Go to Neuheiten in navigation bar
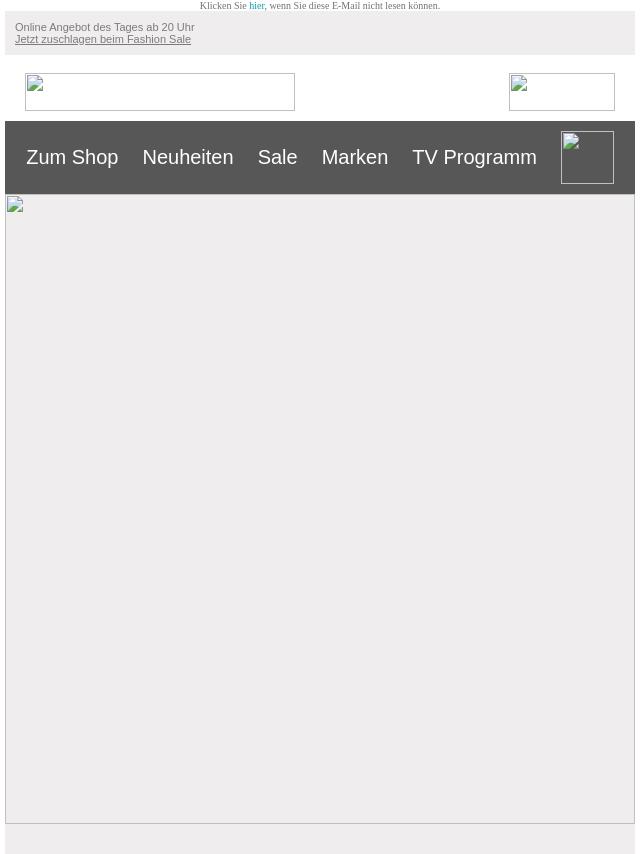The height and width of the screenshot is (854, 640). click(188, 157)
